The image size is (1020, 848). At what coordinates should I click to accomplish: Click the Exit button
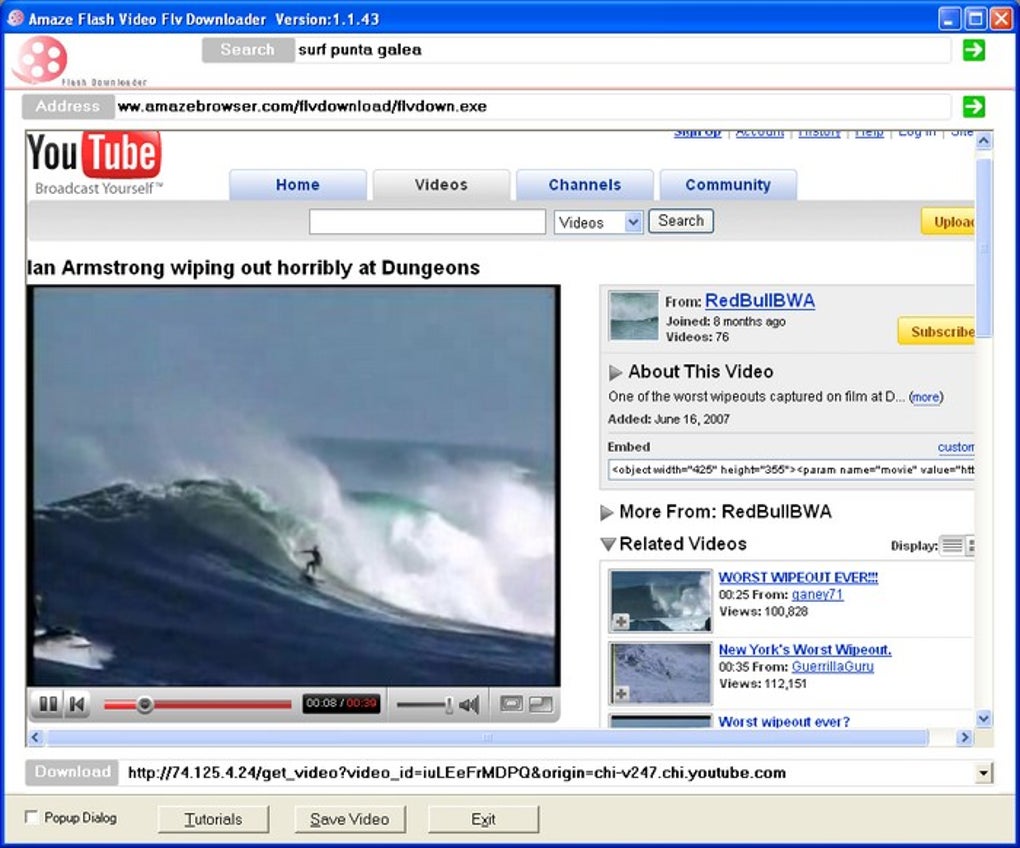click(483, 819)
